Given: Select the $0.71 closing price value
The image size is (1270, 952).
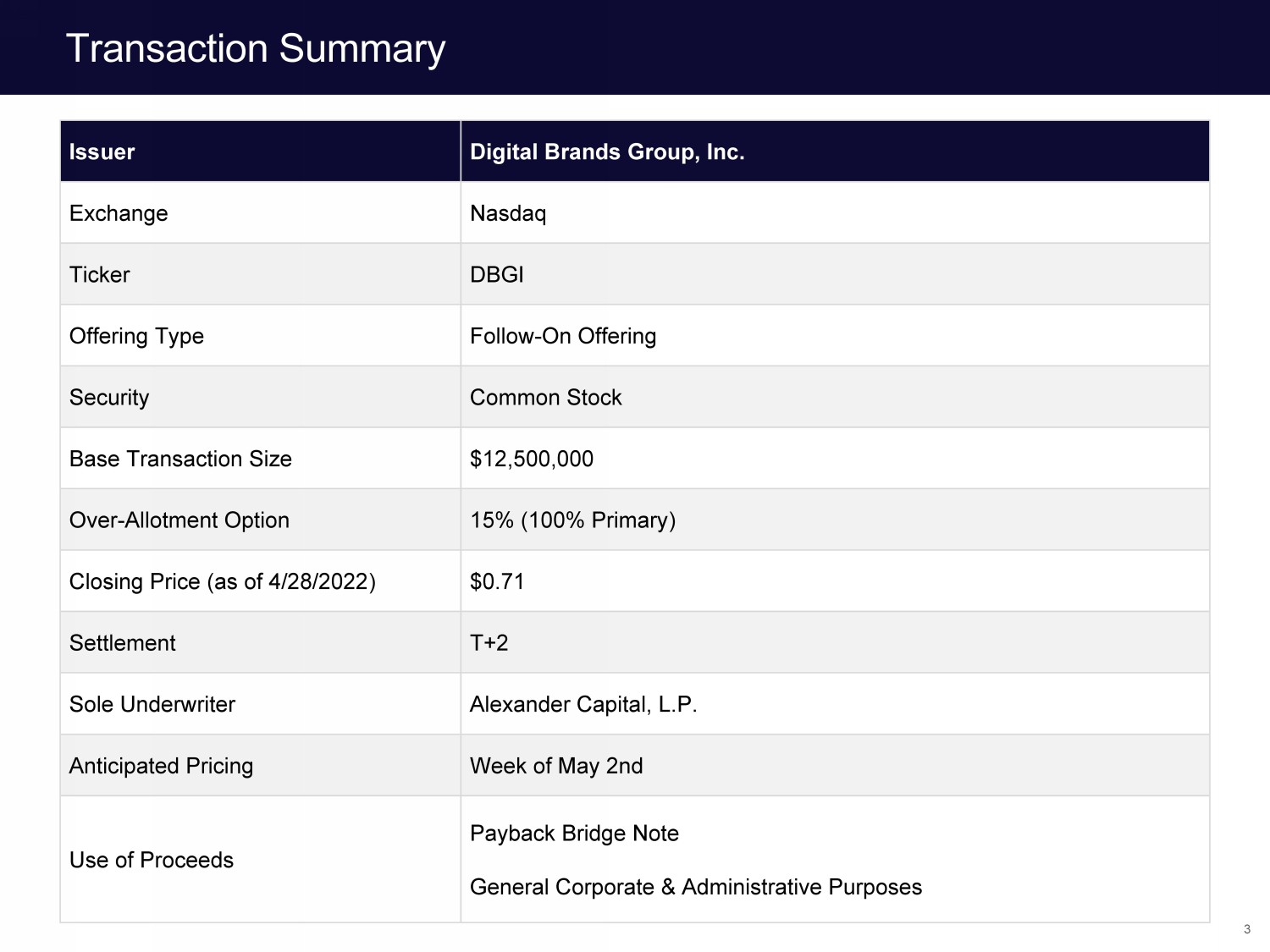Looking at the screenshot, I should tap(497, 581).
